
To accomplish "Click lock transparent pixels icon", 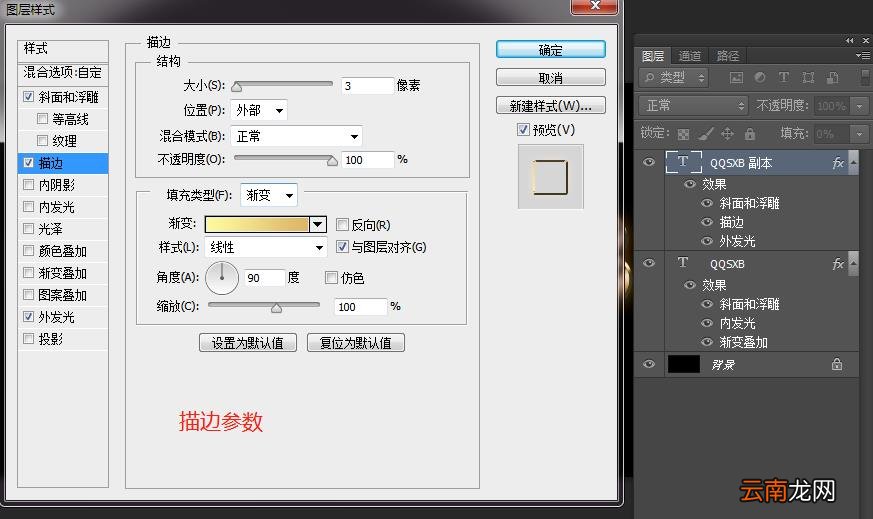I will pyautogui.click(x=683, y=134).
